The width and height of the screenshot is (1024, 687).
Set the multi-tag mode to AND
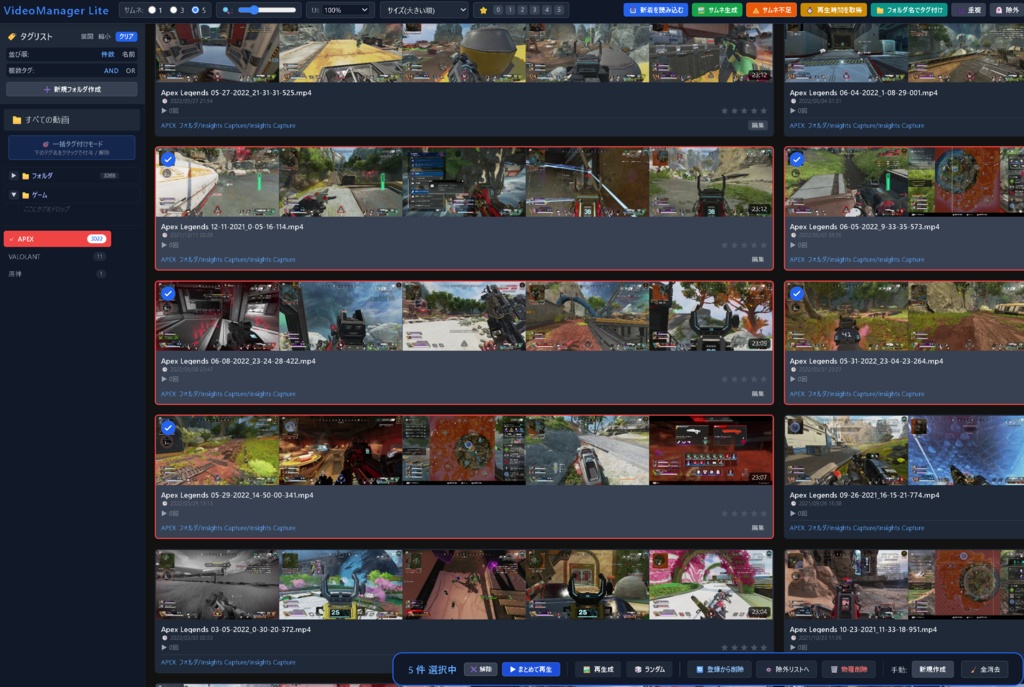[x=111, y=71]
